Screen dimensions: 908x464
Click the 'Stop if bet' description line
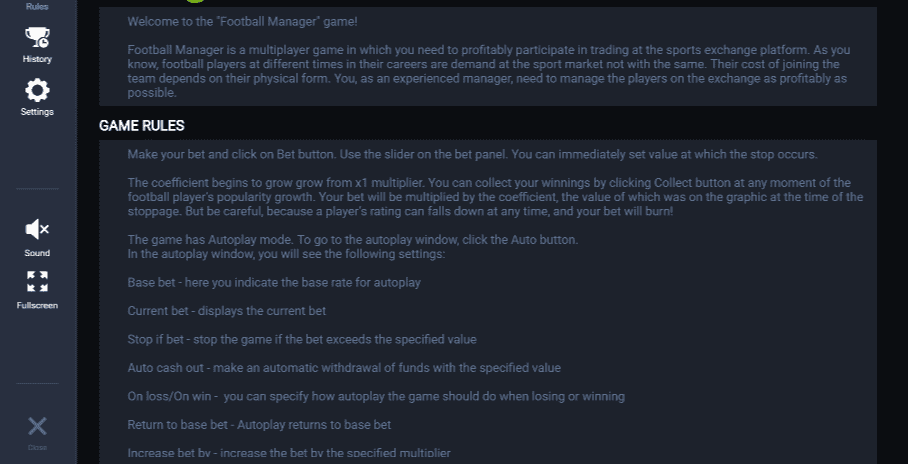pyautogui.click(x=302, y=339)
